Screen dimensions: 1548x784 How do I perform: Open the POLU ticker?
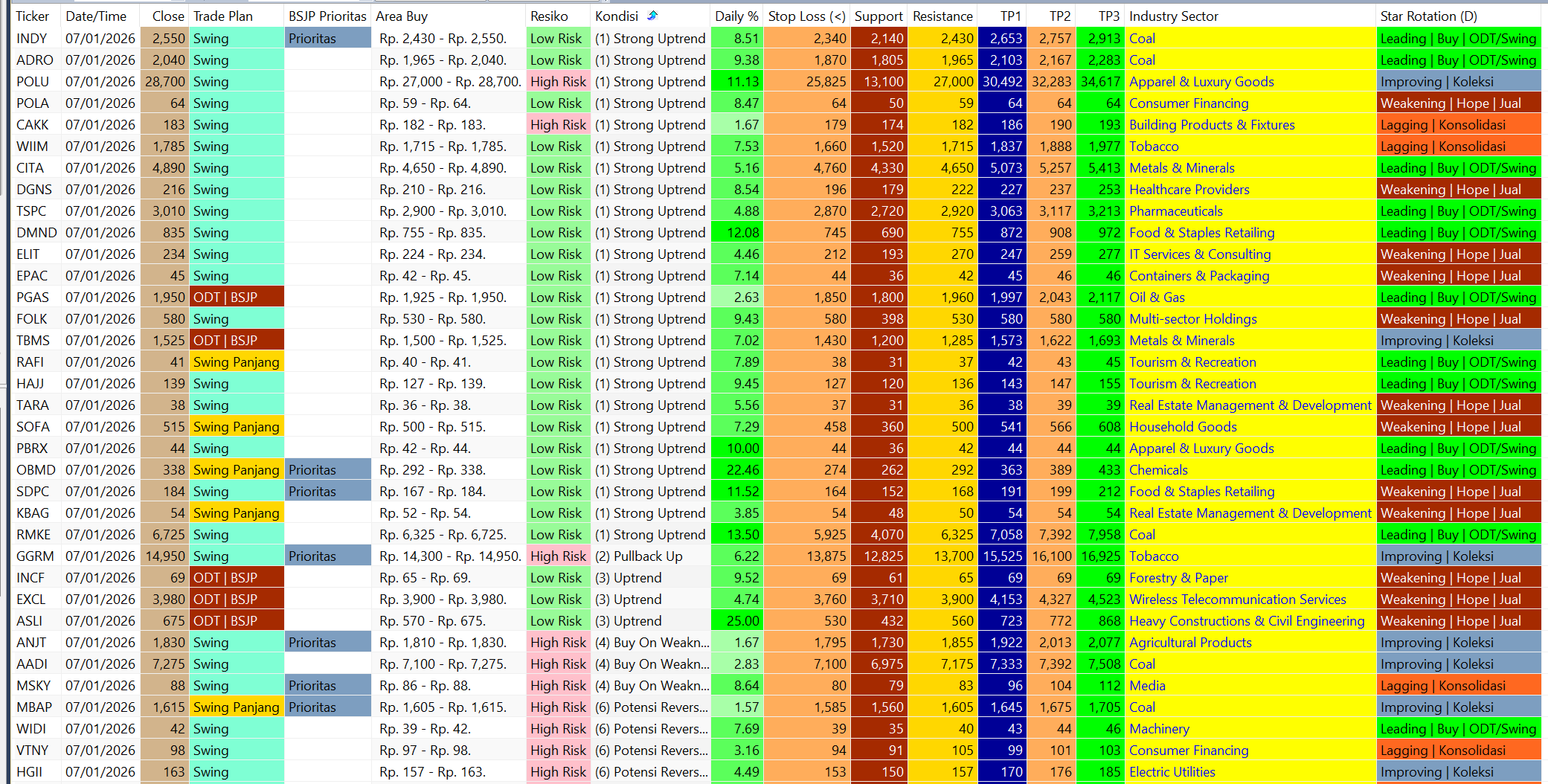[33, 82]
